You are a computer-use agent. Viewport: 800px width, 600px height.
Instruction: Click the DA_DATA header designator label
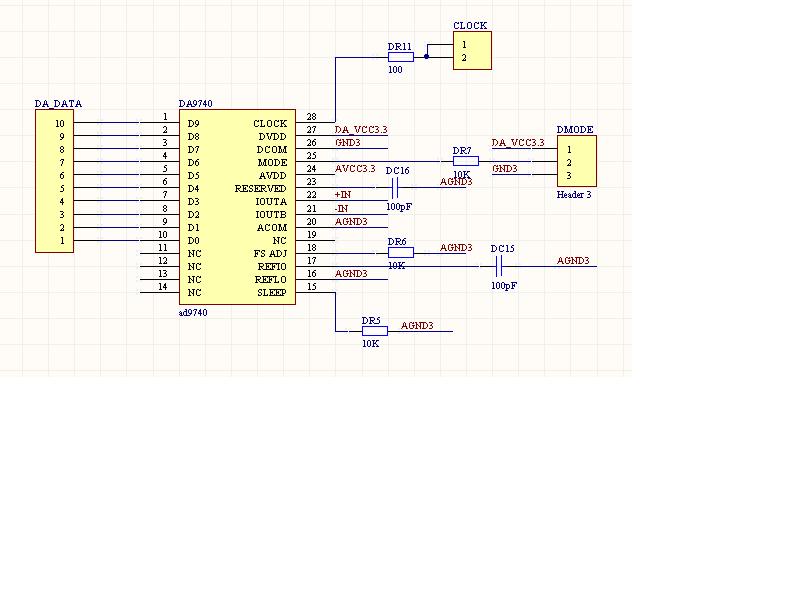pyautogui.click(x=58, y=104)
